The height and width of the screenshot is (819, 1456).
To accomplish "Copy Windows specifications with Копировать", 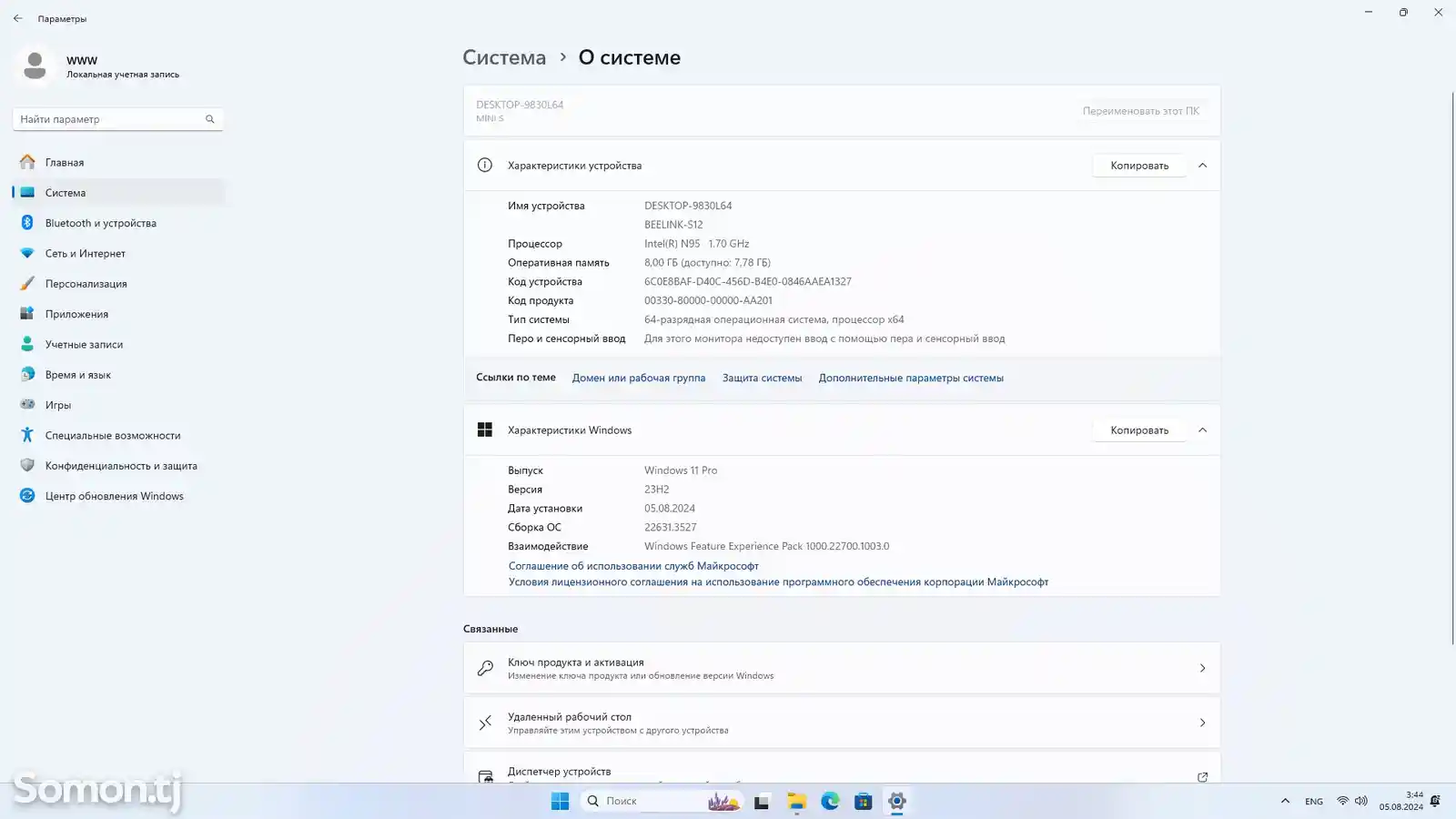I will tap(1139, 430).
